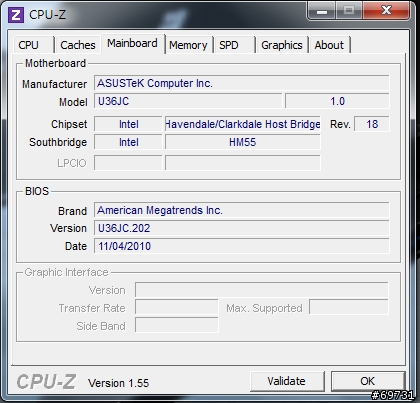This screenshot has width=420, height=403.
Task: Click the disabled maximize button
Action: pos(349,11)
